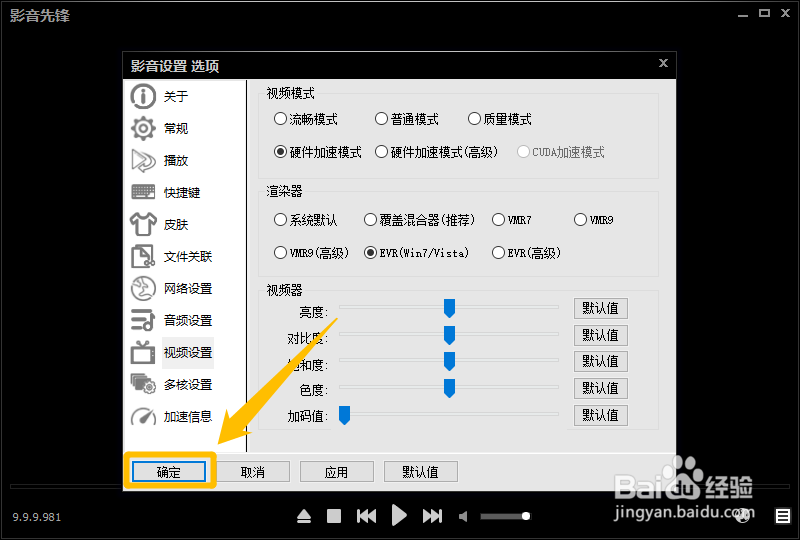Click the Video settings (视频设置) TV icon
The image size is (800, 540).
[x=143, y=352]
